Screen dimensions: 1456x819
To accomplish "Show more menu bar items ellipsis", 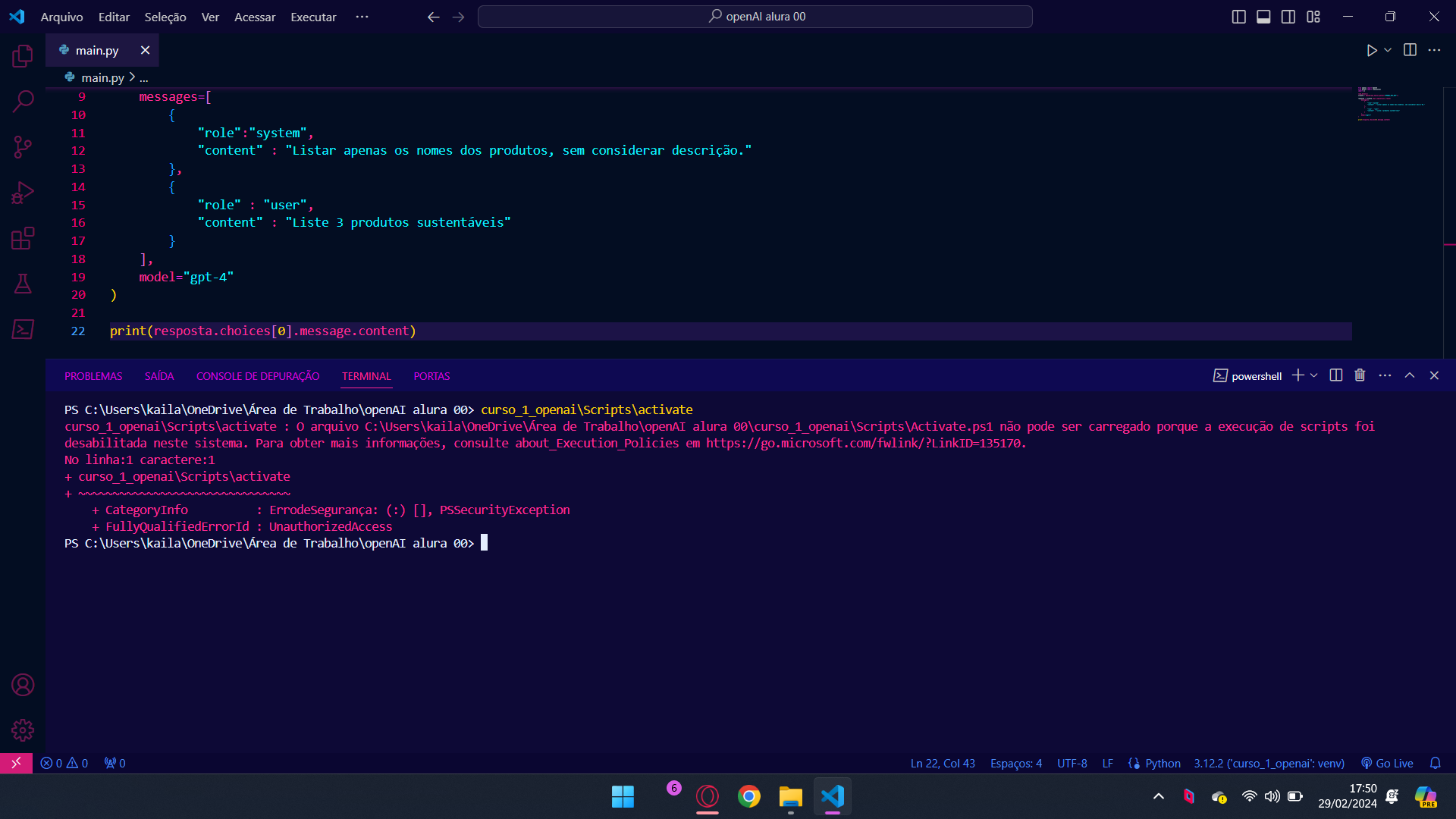I will tap(362, 17).
